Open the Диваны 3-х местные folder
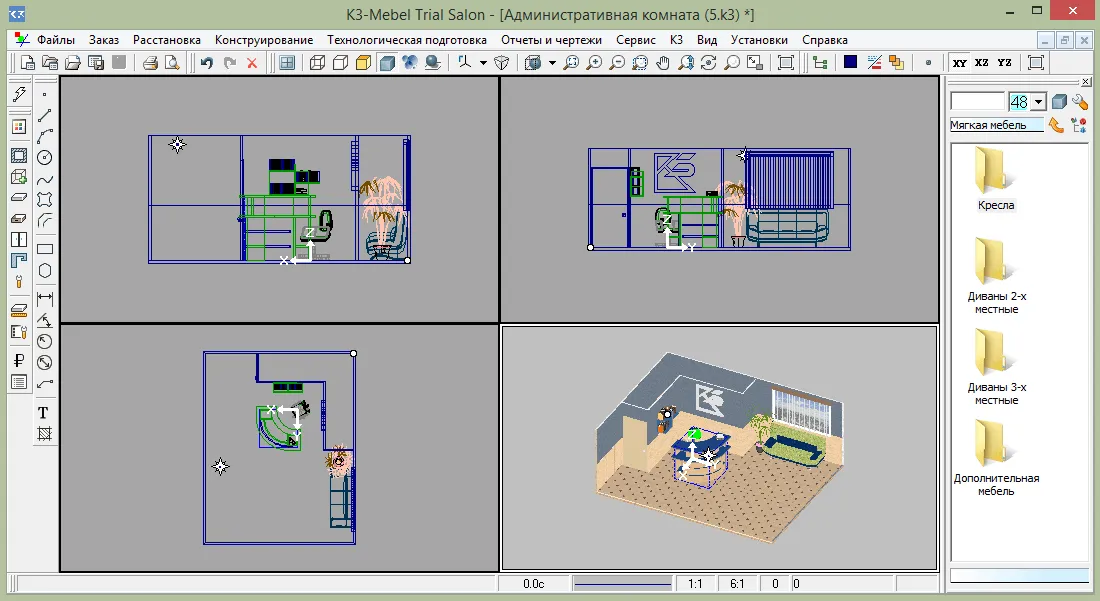Viewport: 1100px width, 601px height. pos(996,367)
